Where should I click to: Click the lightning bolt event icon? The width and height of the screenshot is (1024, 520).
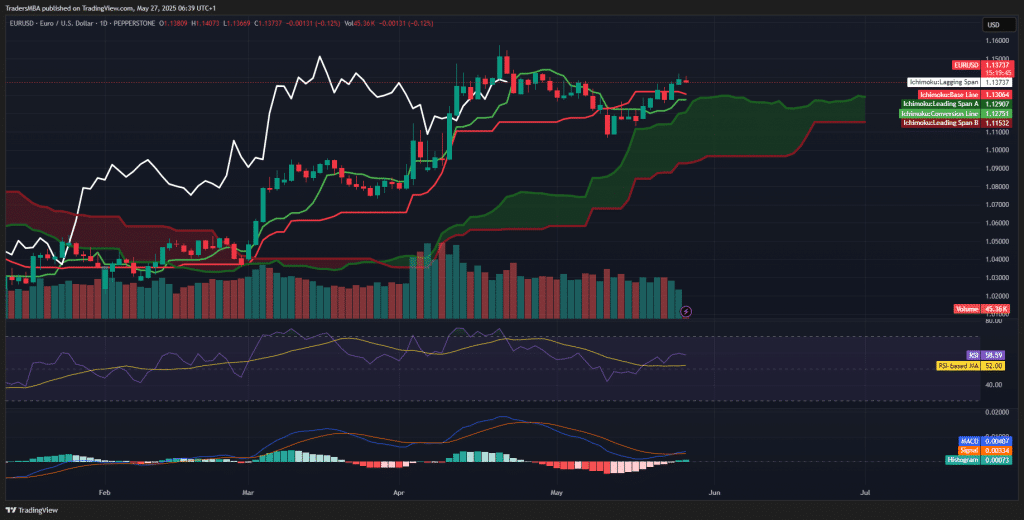pos(685,311)
